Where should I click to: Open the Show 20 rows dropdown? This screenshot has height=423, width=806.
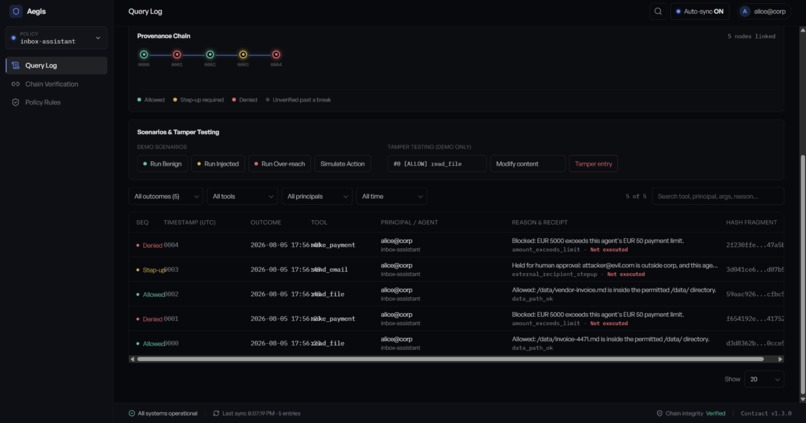click(764, 379)
